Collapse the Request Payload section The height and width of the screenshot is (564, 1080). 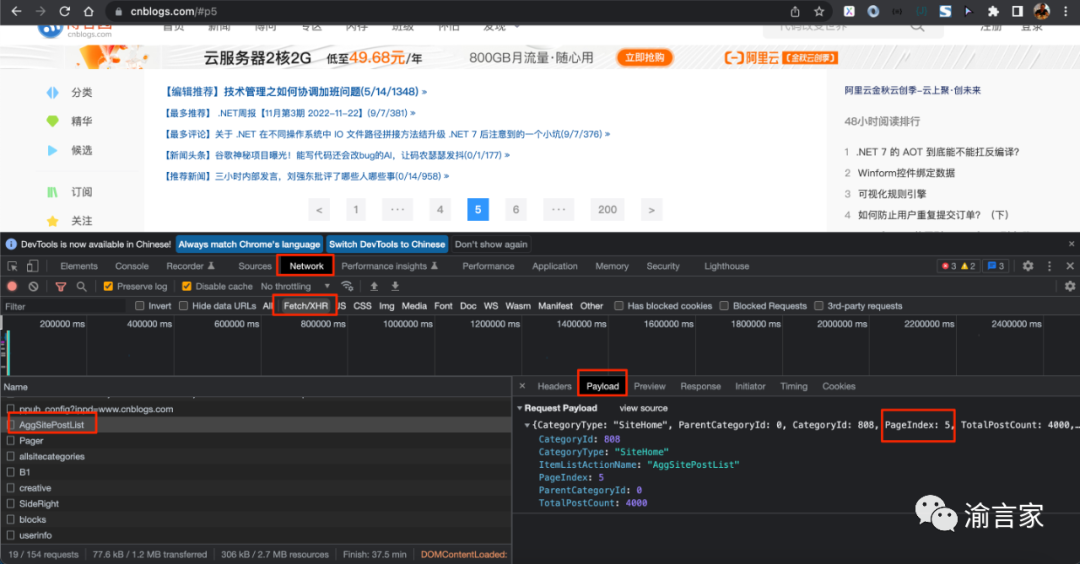click(x=520, y=408)
